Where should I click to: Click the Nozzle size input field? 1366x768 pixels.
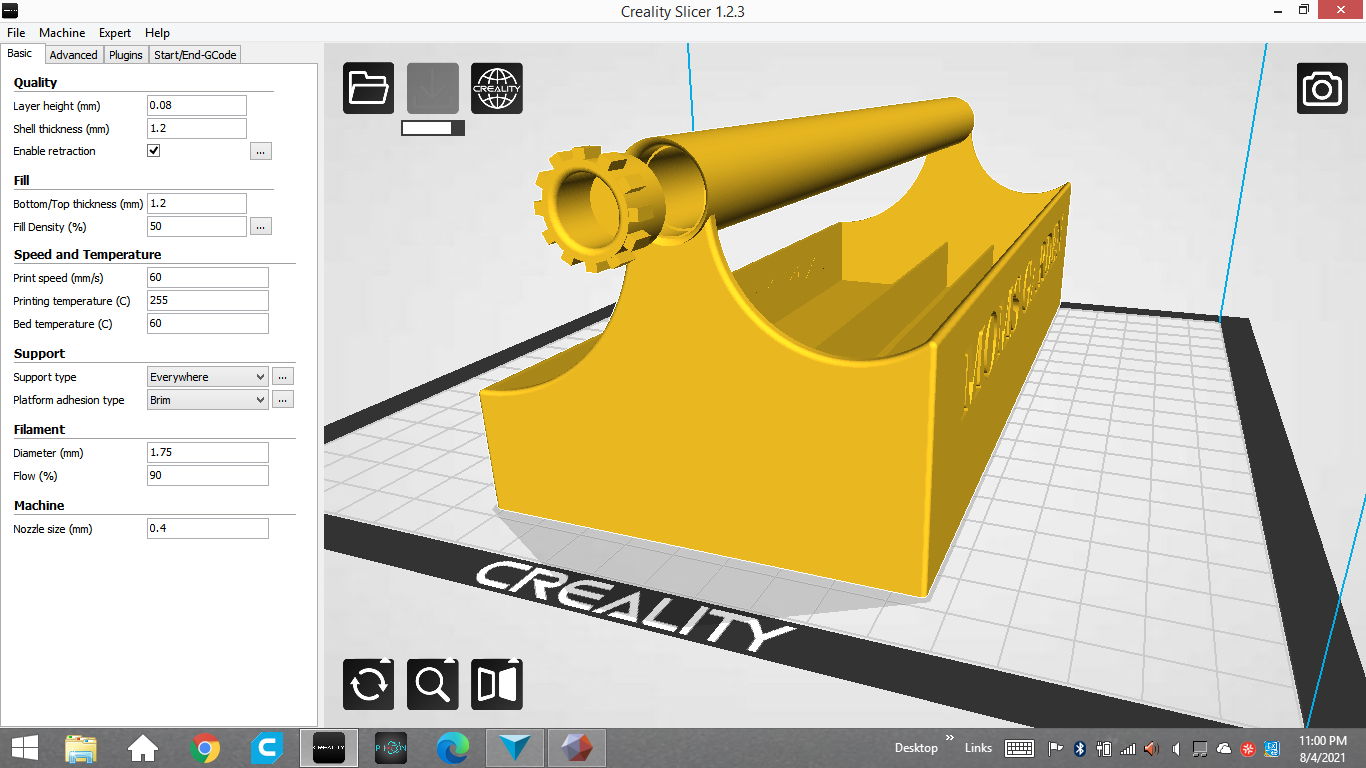coord(208,528)
